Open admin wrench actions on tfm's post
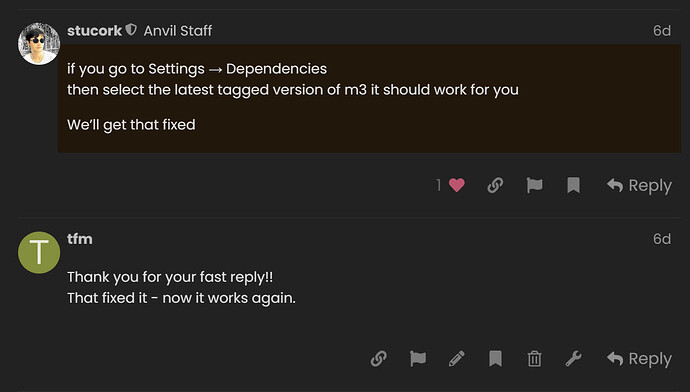The height and width of the screenshot is (392, 690). (573, 359)
